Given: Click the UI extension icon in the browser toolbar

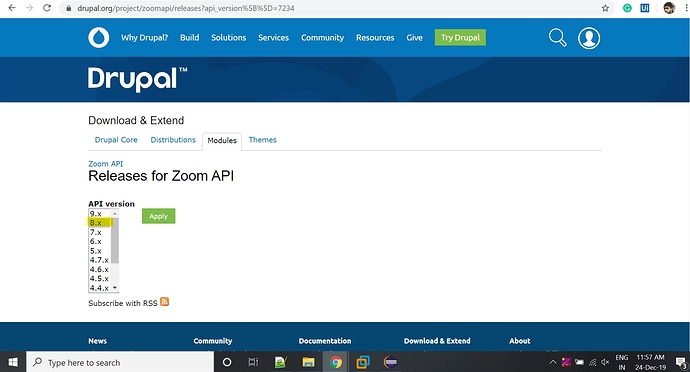Looking at the screenshot, I should tap(645, 8).
